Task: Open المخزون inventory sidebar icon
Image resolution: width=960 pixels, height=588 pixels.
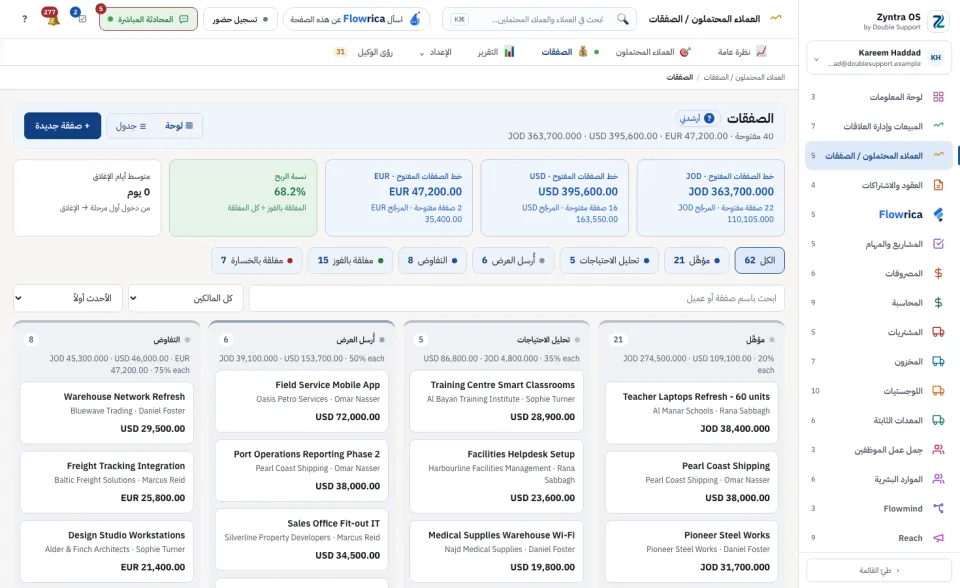Action: 938,361
